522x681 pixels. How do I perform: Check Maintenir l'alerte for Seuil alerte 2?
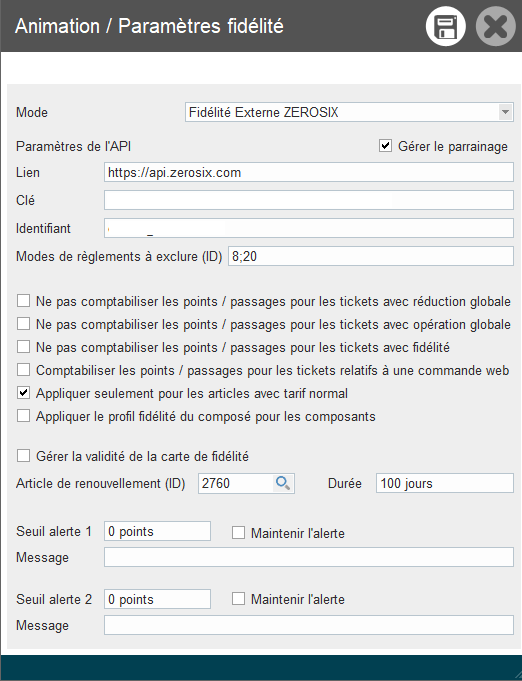click(x=238, y=599)
